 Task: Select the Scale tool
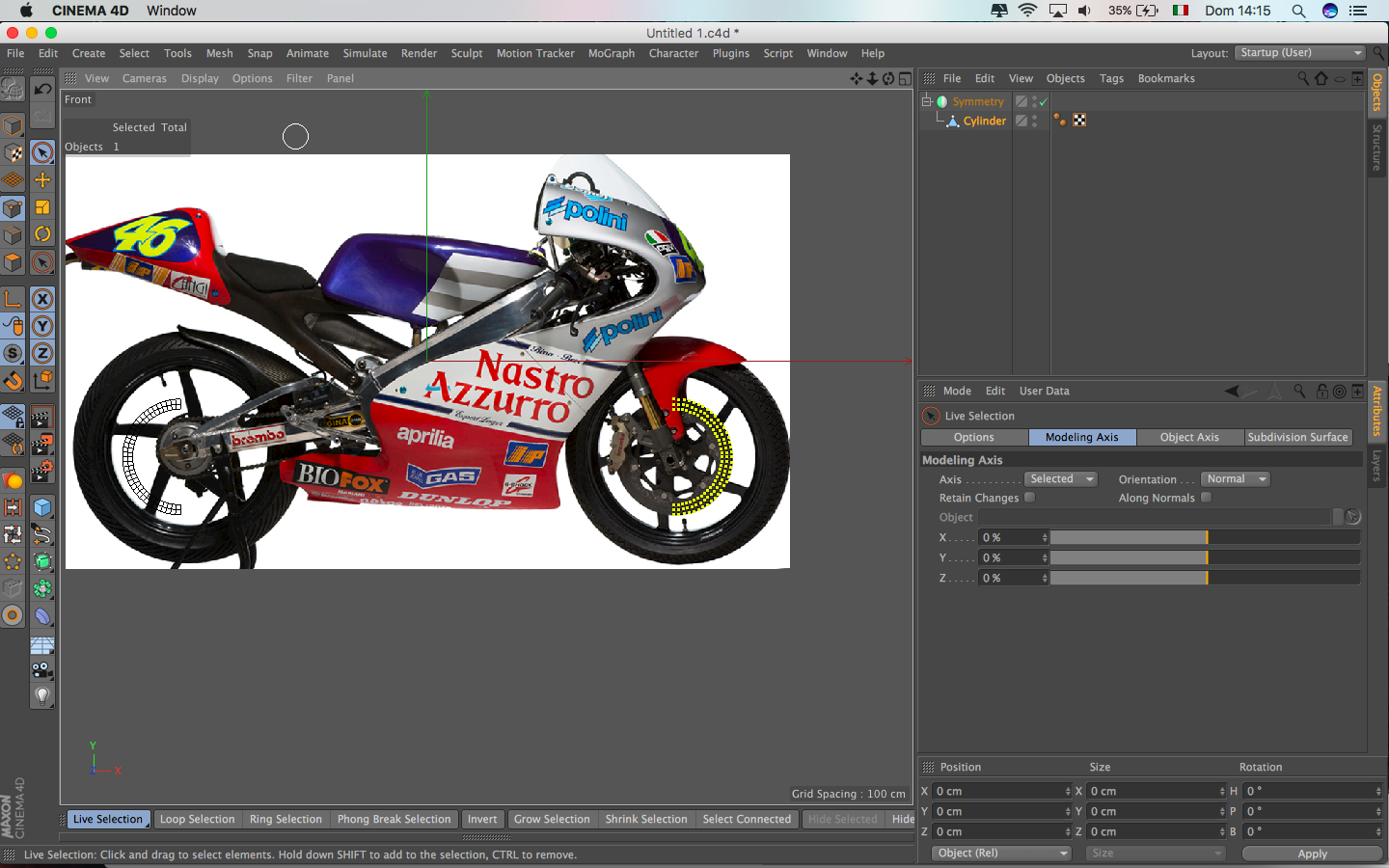[x=42, y=206]
